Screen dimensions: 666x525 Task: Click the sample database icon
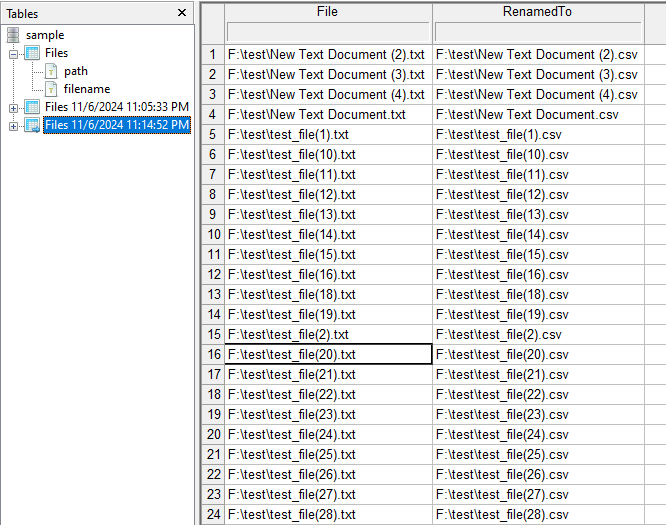pos(13,35)
